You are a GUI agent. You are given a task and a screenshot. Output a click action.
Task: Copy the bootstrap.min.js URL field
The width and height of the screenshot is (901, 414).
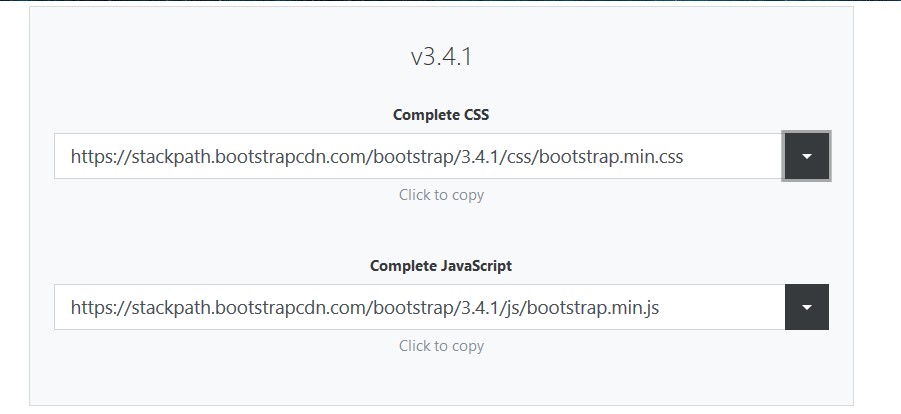click(x=419, y=307)
